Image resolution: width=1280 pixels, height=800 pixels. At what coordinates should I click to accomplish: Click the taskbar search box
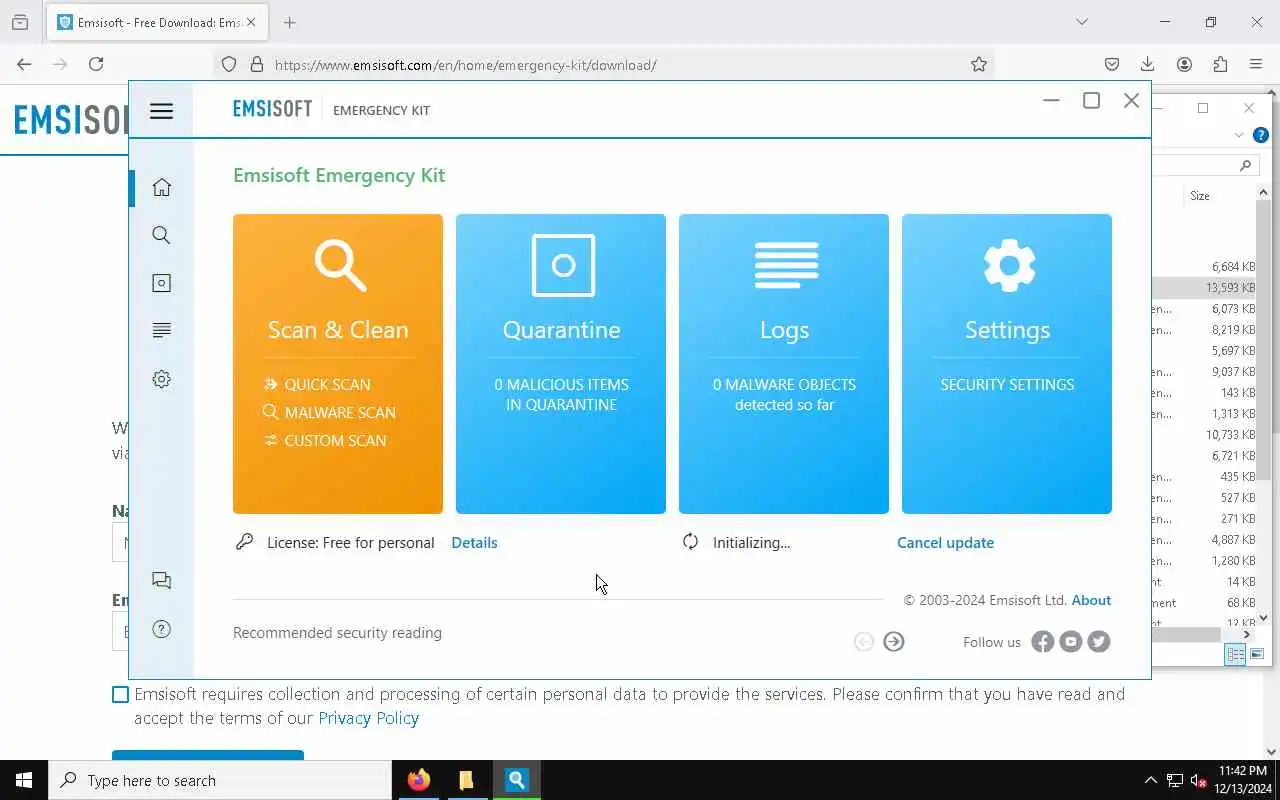pyautogui.click(x=220, y=780)
